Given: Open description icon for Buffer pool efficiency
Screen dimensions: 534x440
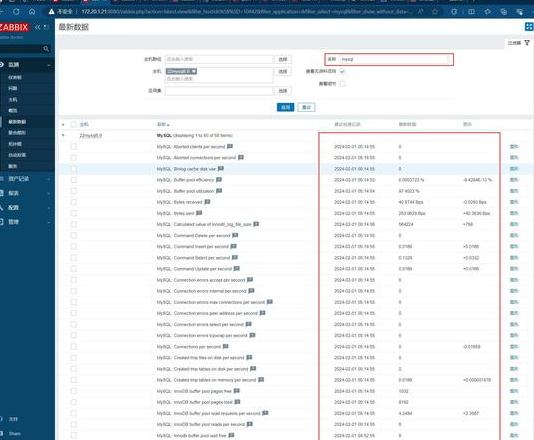Looking at the screenshot, I should pos(219,179).
